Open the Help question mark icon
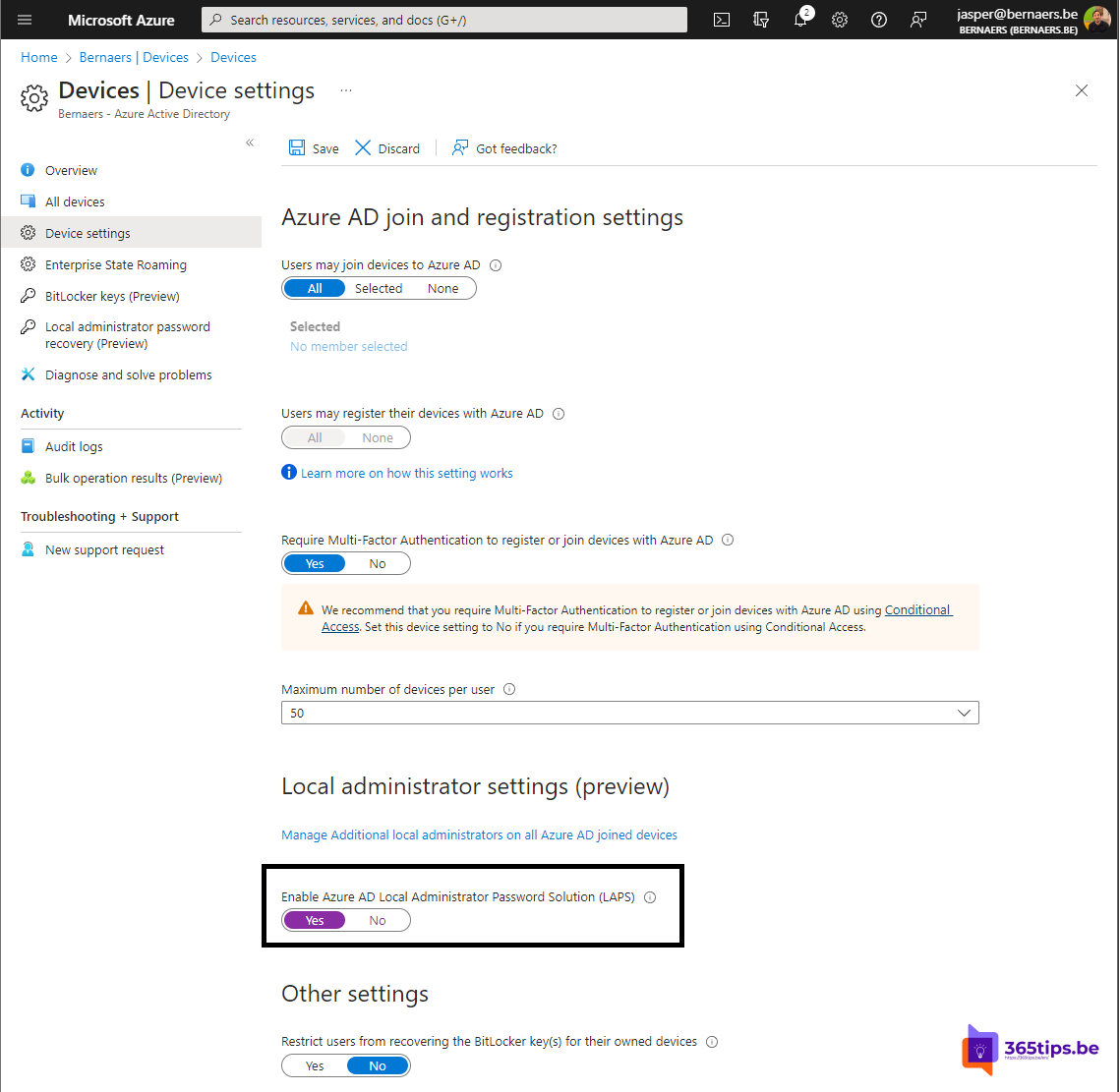Image resolution: width=1120 pixels, height=1092 pixels. click(878, 20)
